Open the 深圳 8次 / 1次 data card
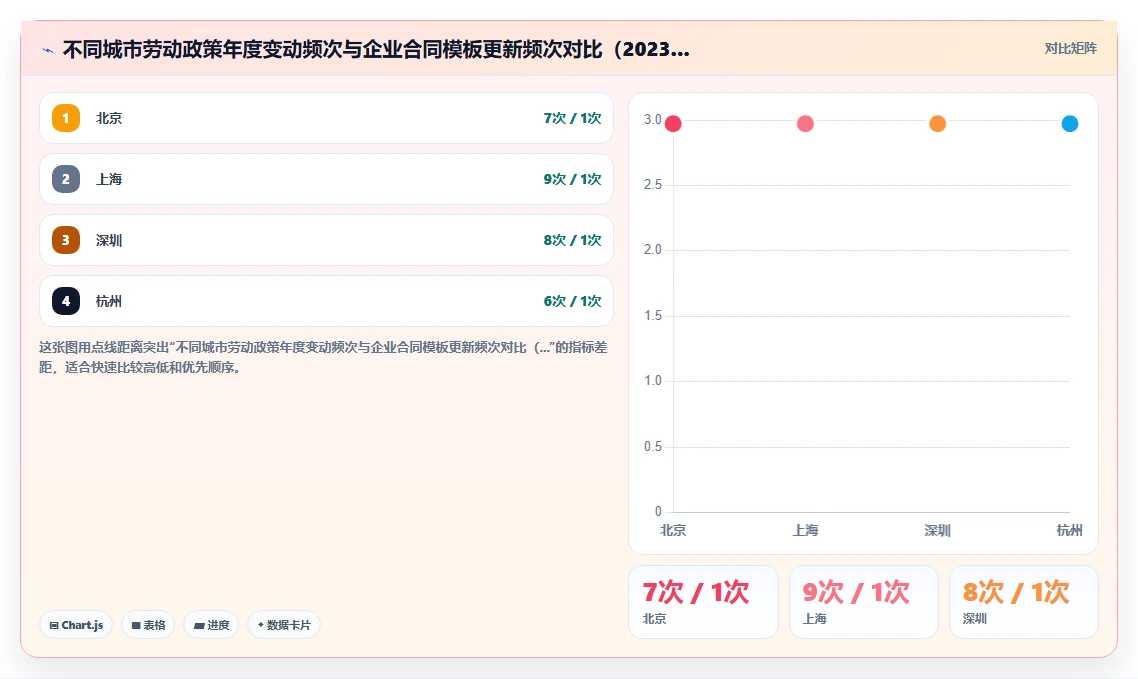 [x=1024, y=602]
